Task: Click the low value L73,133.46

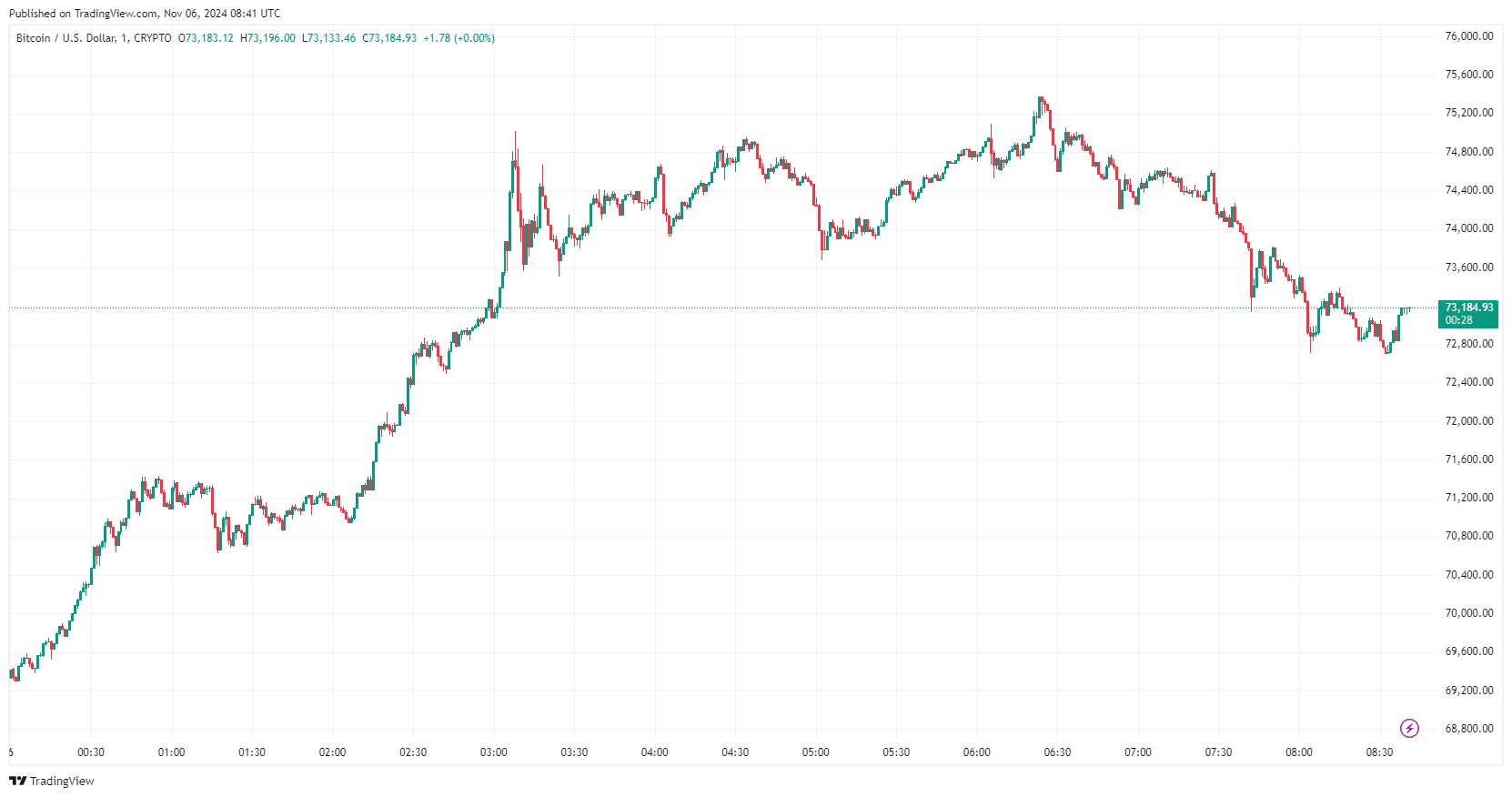Action: (328, 38)
